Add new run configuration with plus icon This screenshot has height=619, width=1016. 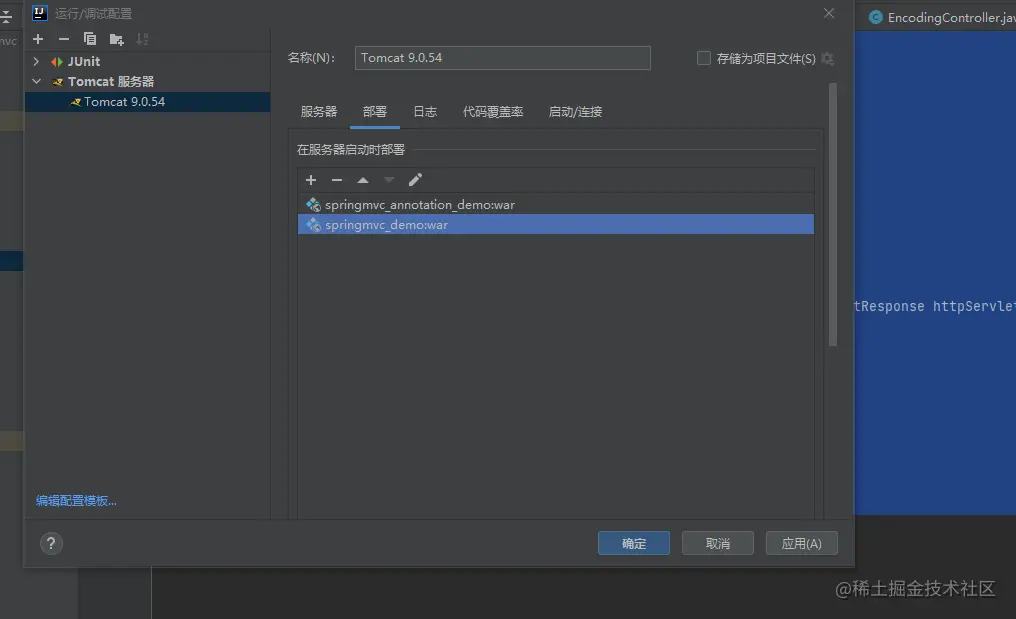coord(38,40)
